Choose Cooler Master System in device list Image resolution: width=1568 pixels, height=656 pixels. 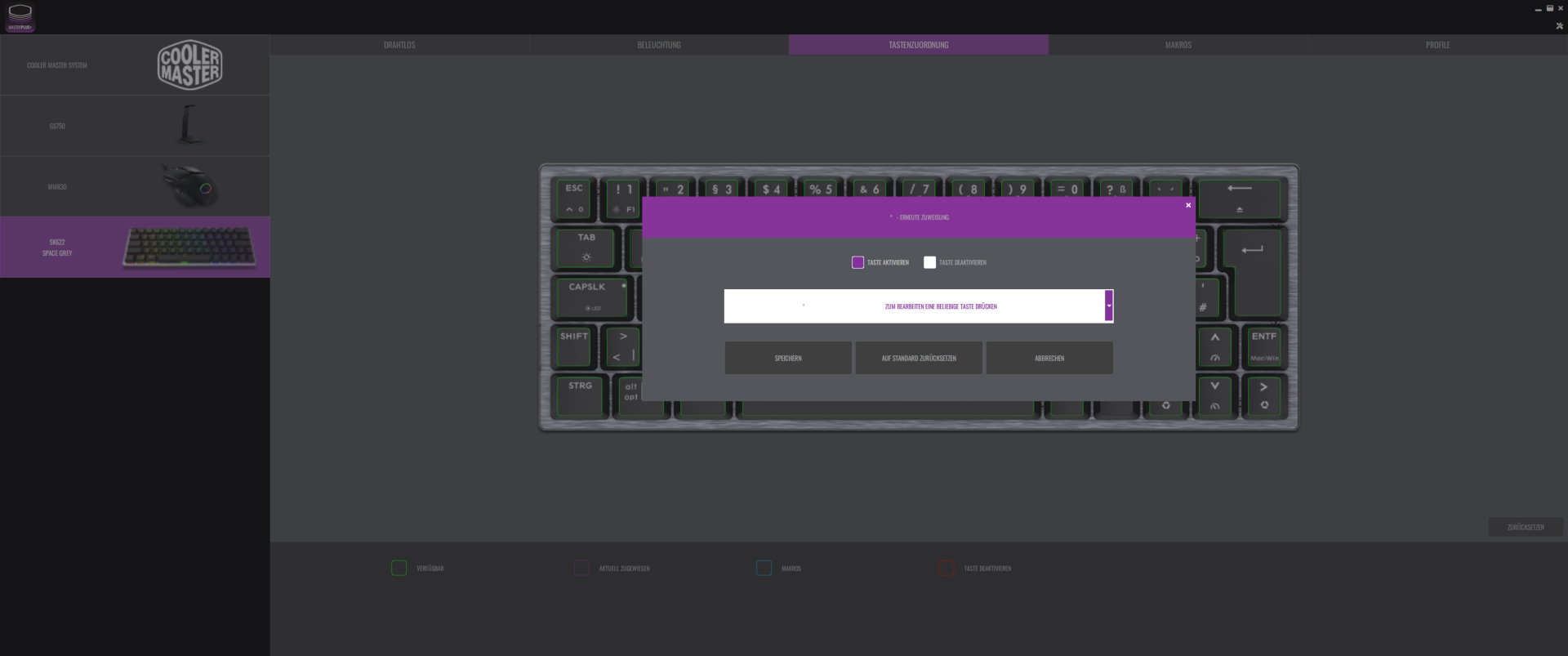coord(135,65)
